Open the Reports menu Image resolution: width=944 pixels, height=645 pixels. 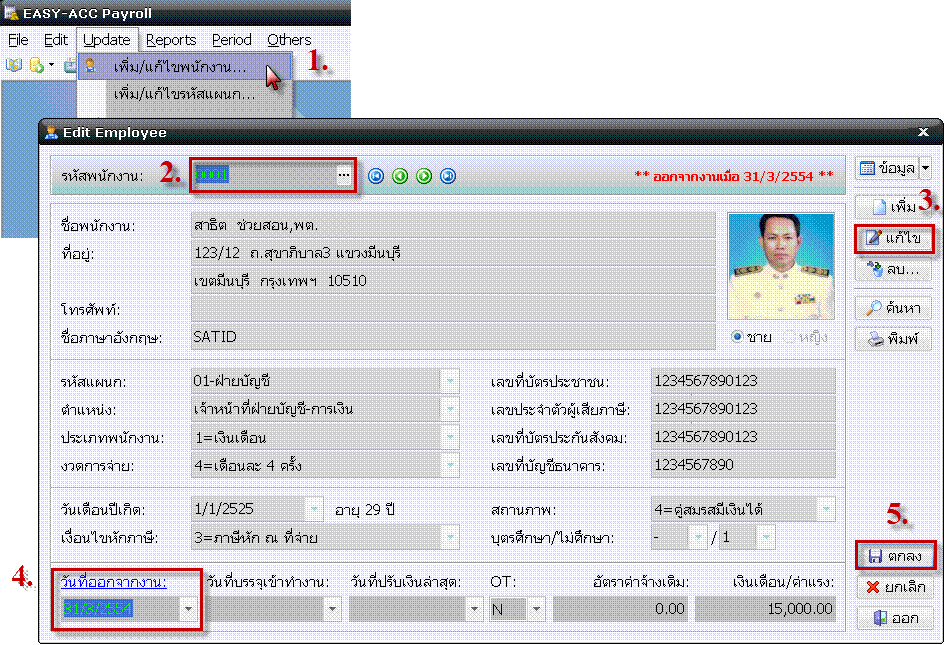point(171,40)
